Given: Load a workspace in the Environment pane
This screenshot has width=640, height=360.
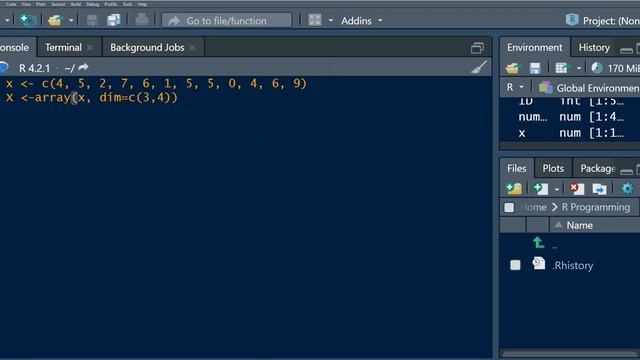Looking at the screenshot, I should point(513,68).
